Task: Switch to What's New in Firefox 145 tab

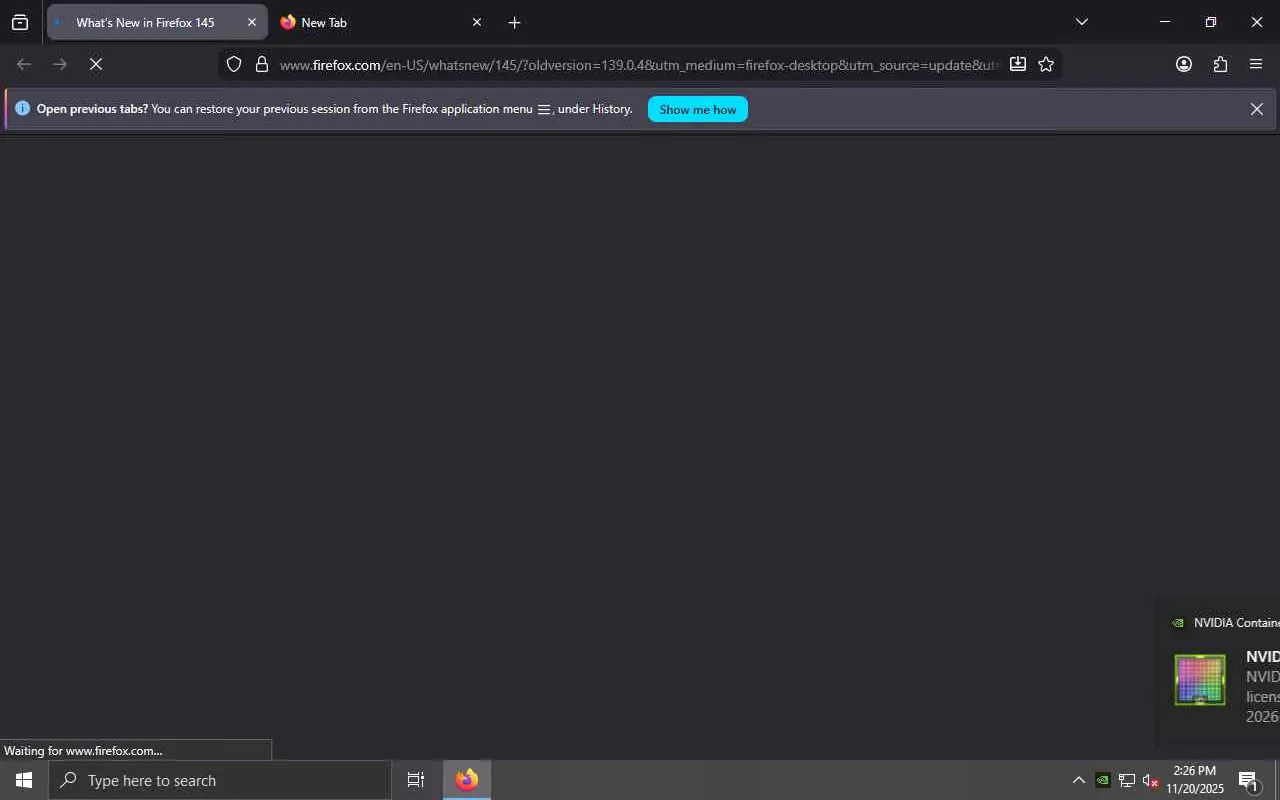Action: point(157,22)
